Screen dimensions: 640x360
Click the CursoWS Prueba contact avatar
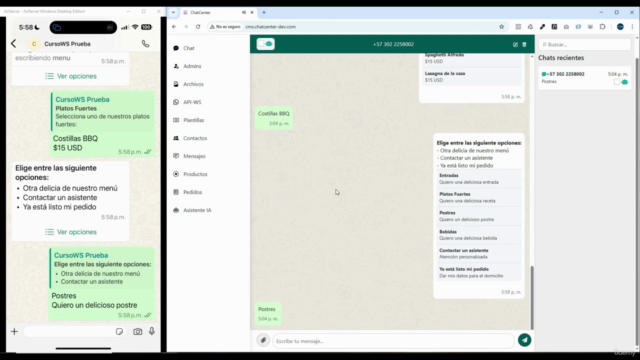[34, 44]
